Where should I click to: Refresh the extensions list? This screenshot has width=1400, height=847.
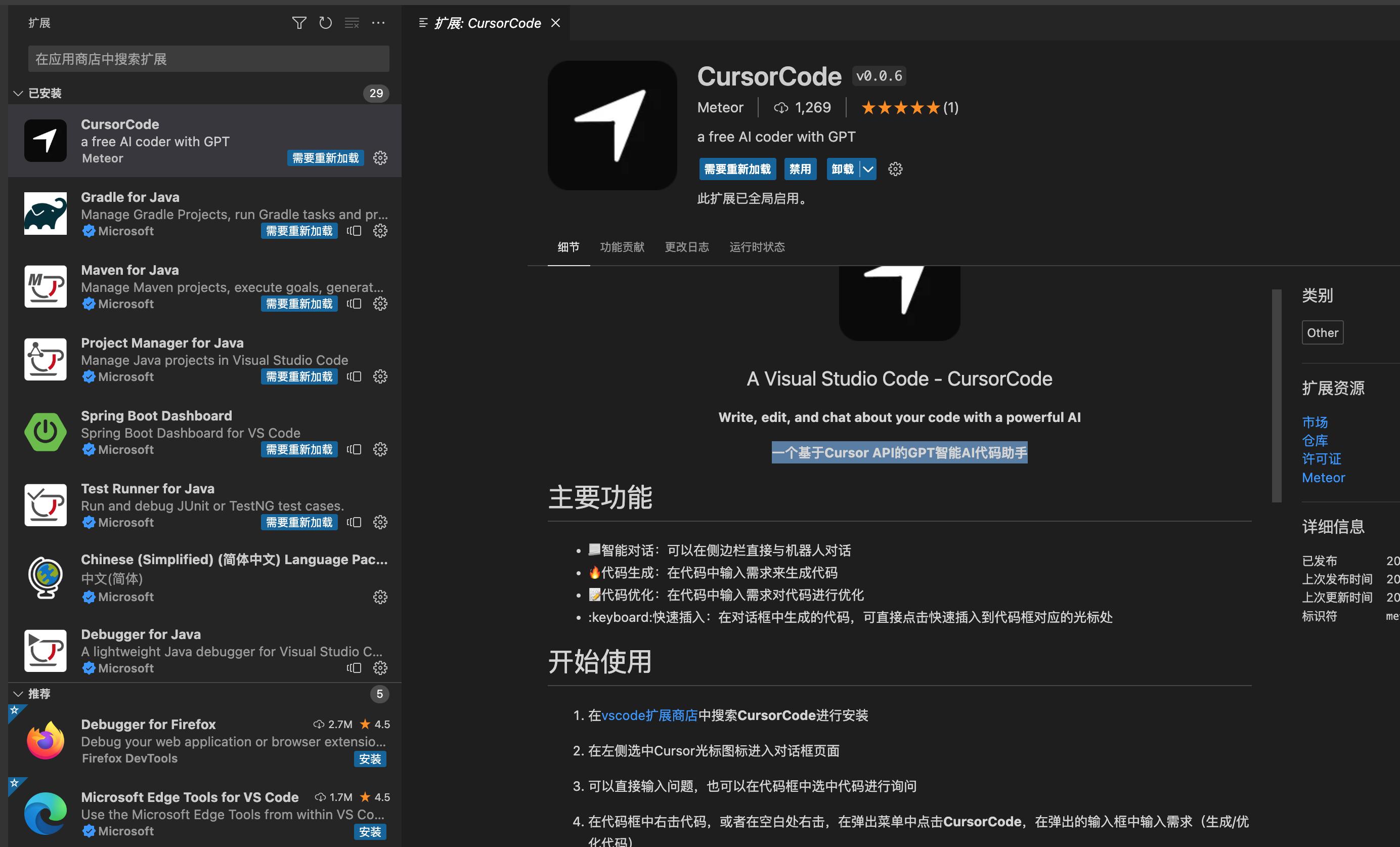326,23
